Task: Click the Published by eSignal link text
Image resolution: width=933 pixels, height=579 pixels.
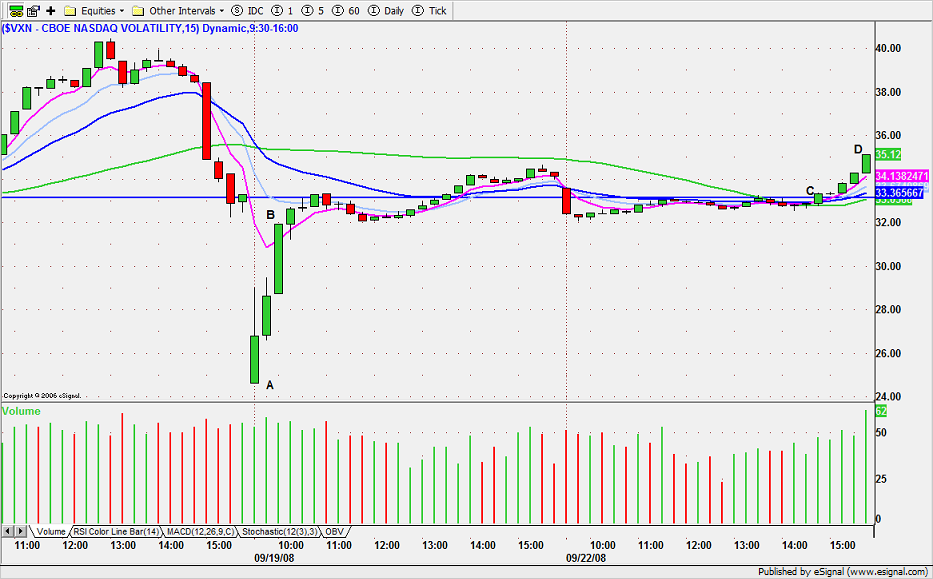Action: click(844, 572)
